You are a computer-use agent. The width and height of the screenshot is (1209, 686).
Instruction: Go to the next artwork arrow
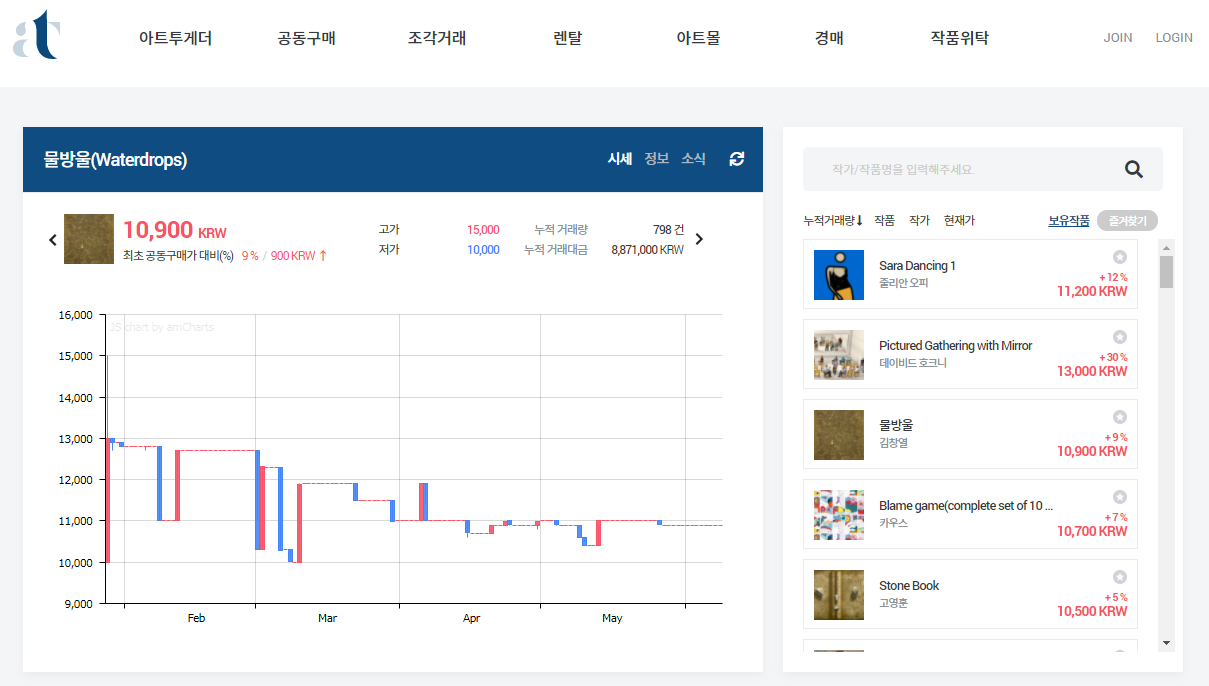pyautogui.click(x=699, y=239)
